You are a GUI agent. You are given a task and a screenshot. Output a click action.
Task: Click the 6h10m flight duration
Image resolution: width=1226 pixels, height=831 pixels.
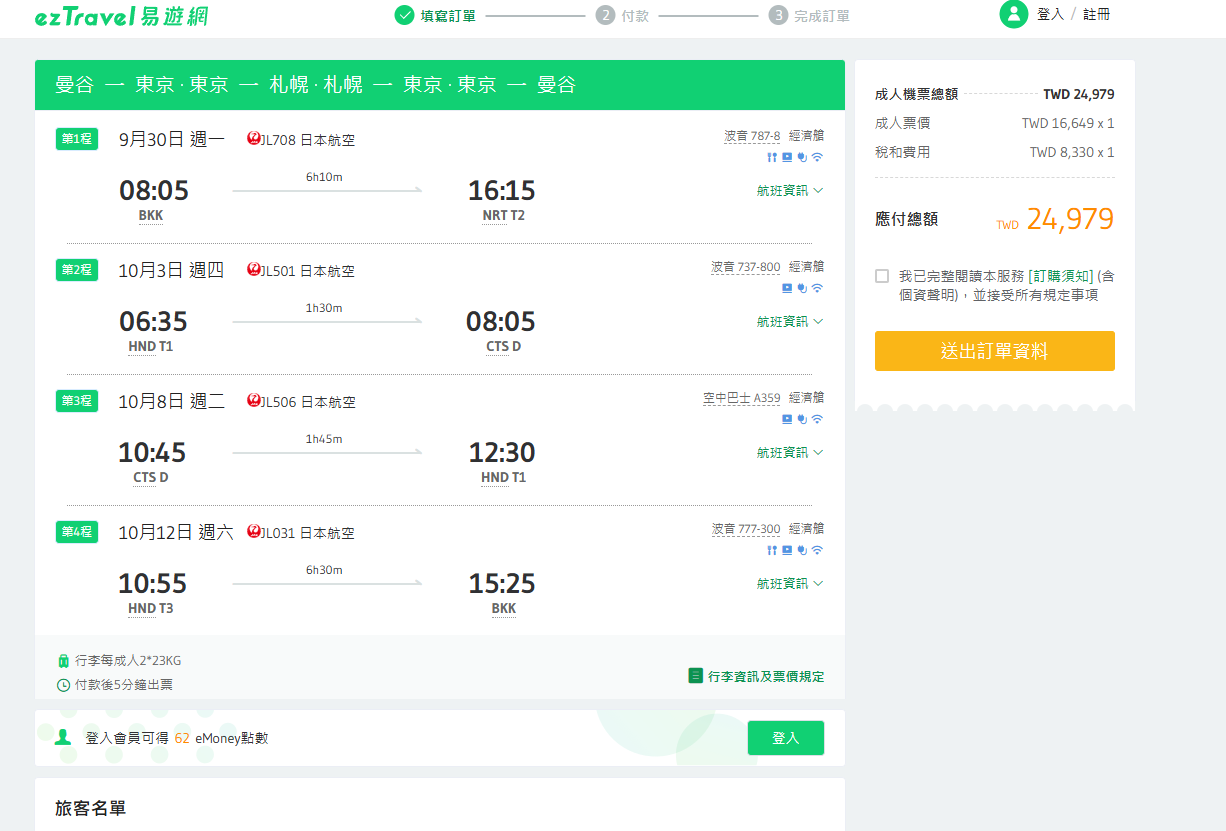coord(324,177)
